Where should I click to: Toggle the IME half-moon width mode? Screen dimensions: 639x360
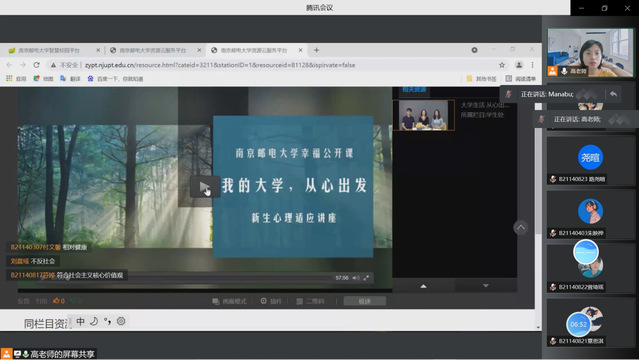point(94,321)
